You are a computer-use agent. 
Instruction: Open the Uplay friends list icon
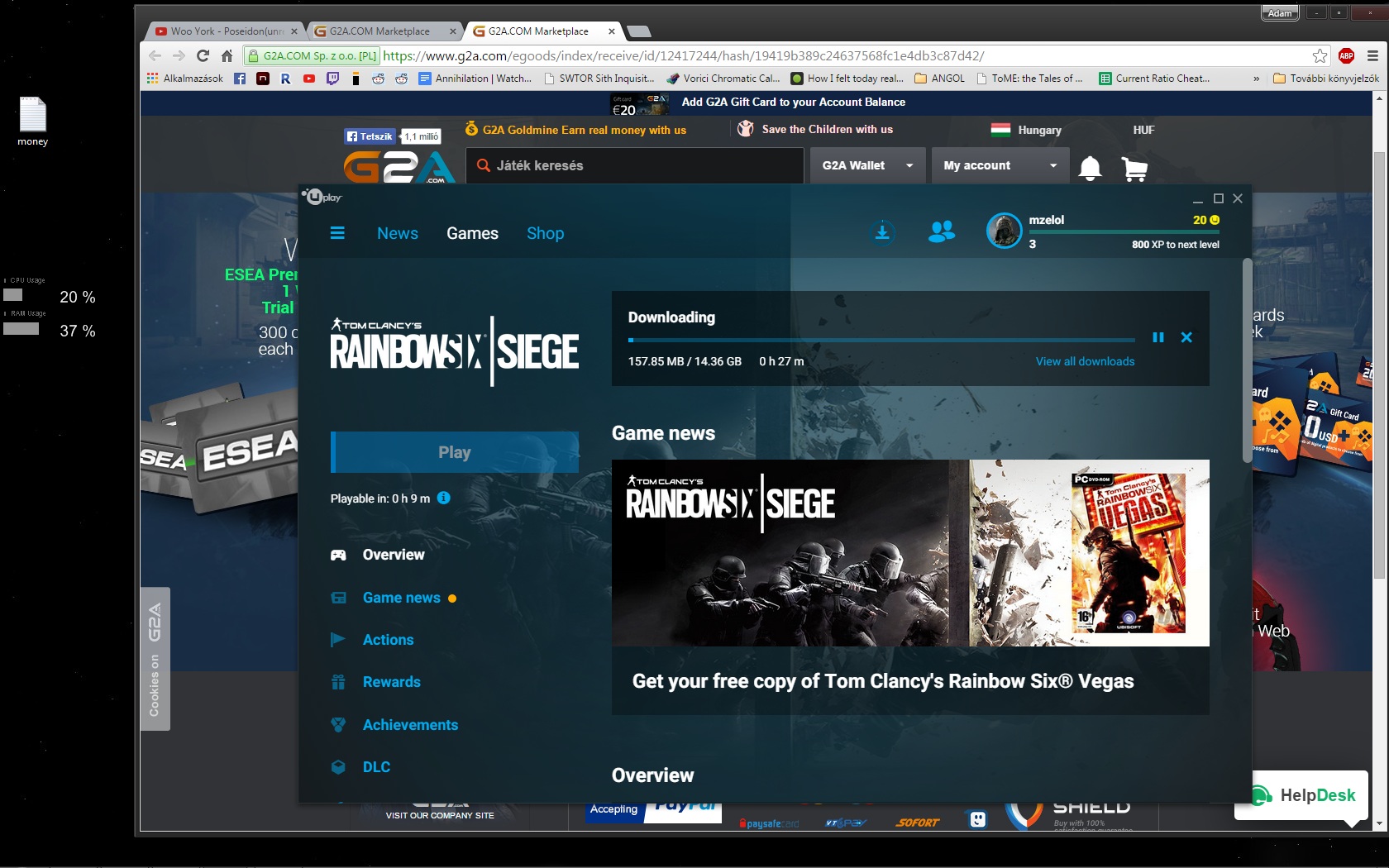coord(941,232)
